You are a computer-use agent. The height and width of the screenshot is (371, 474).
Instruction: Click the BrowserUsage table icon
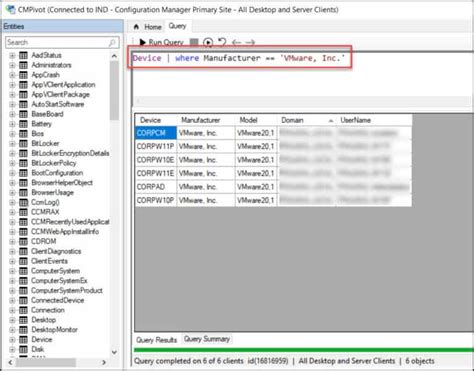[23, 193]
